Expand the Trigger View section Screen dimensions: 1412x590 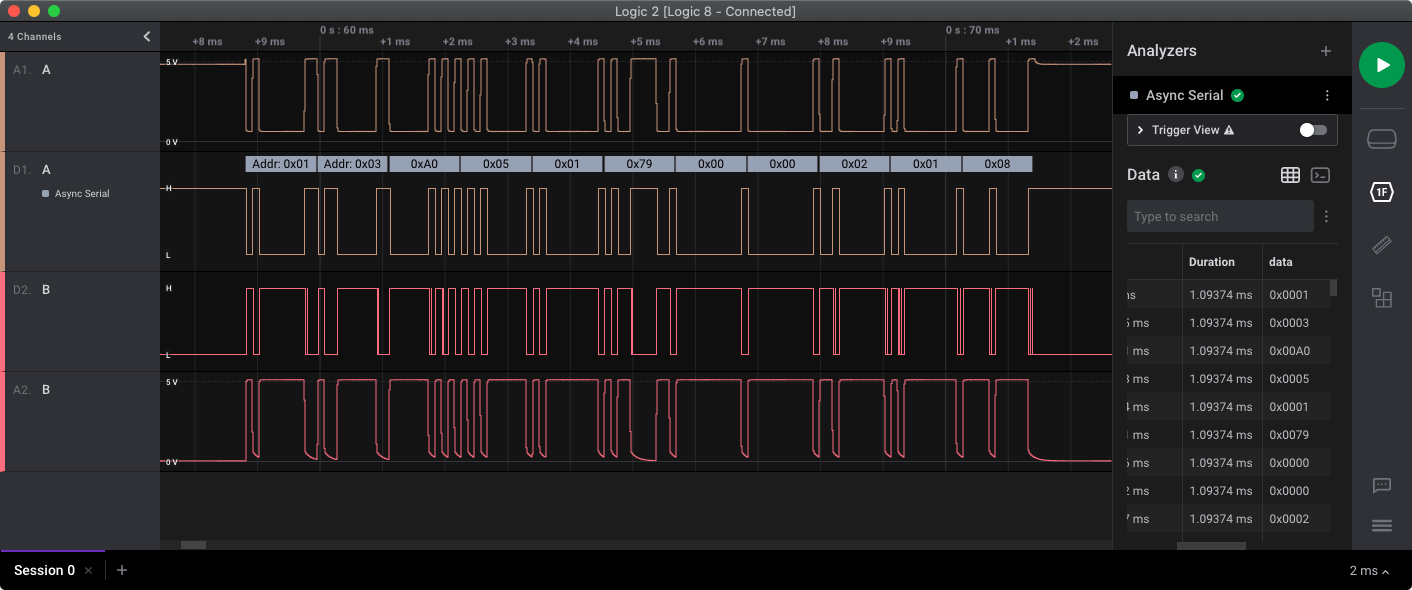pyautogui.click(x=1140, y=130)
